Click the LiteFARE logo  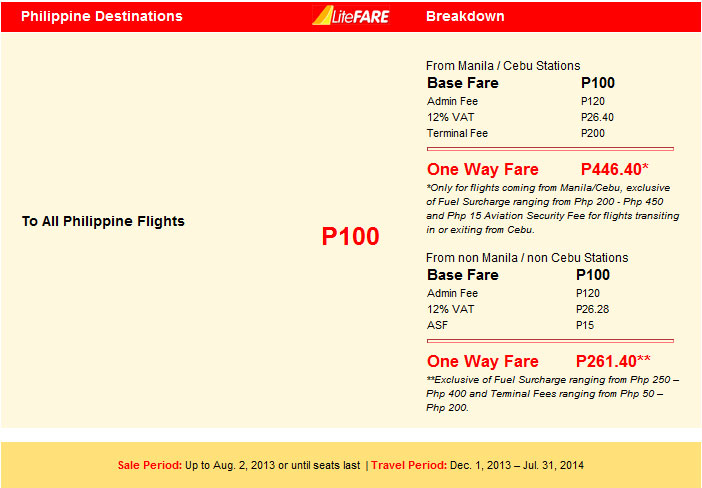(x=351, y=16)
